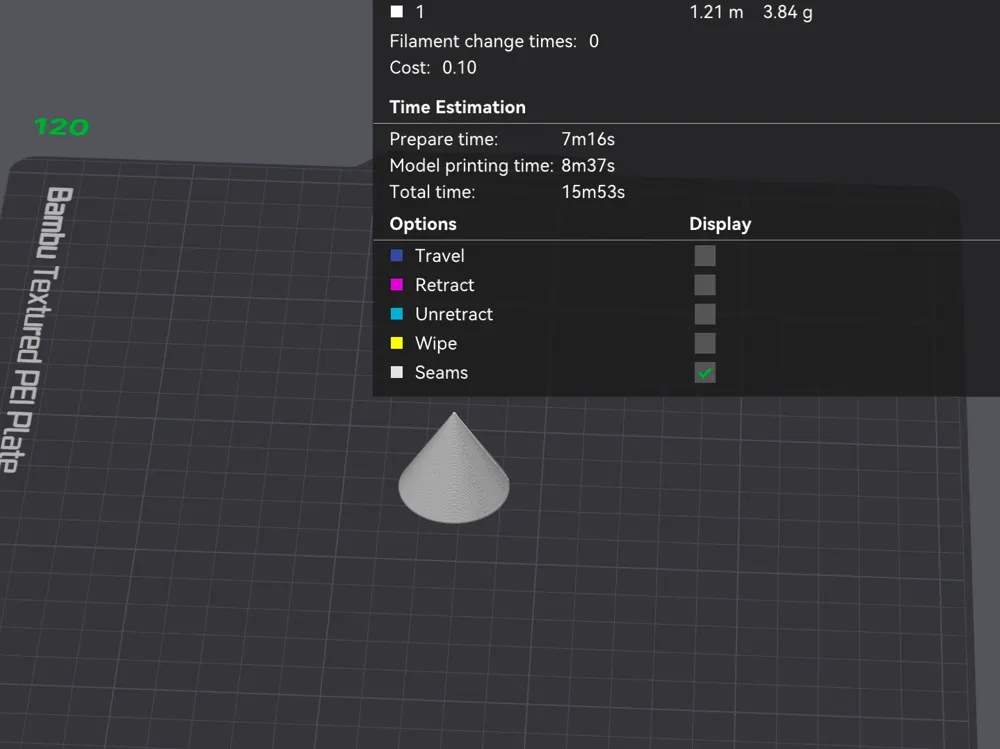Screen dimensions: 1000x749
Task: Uncheck the Seams display checkbox
Action: coord(705,373)
